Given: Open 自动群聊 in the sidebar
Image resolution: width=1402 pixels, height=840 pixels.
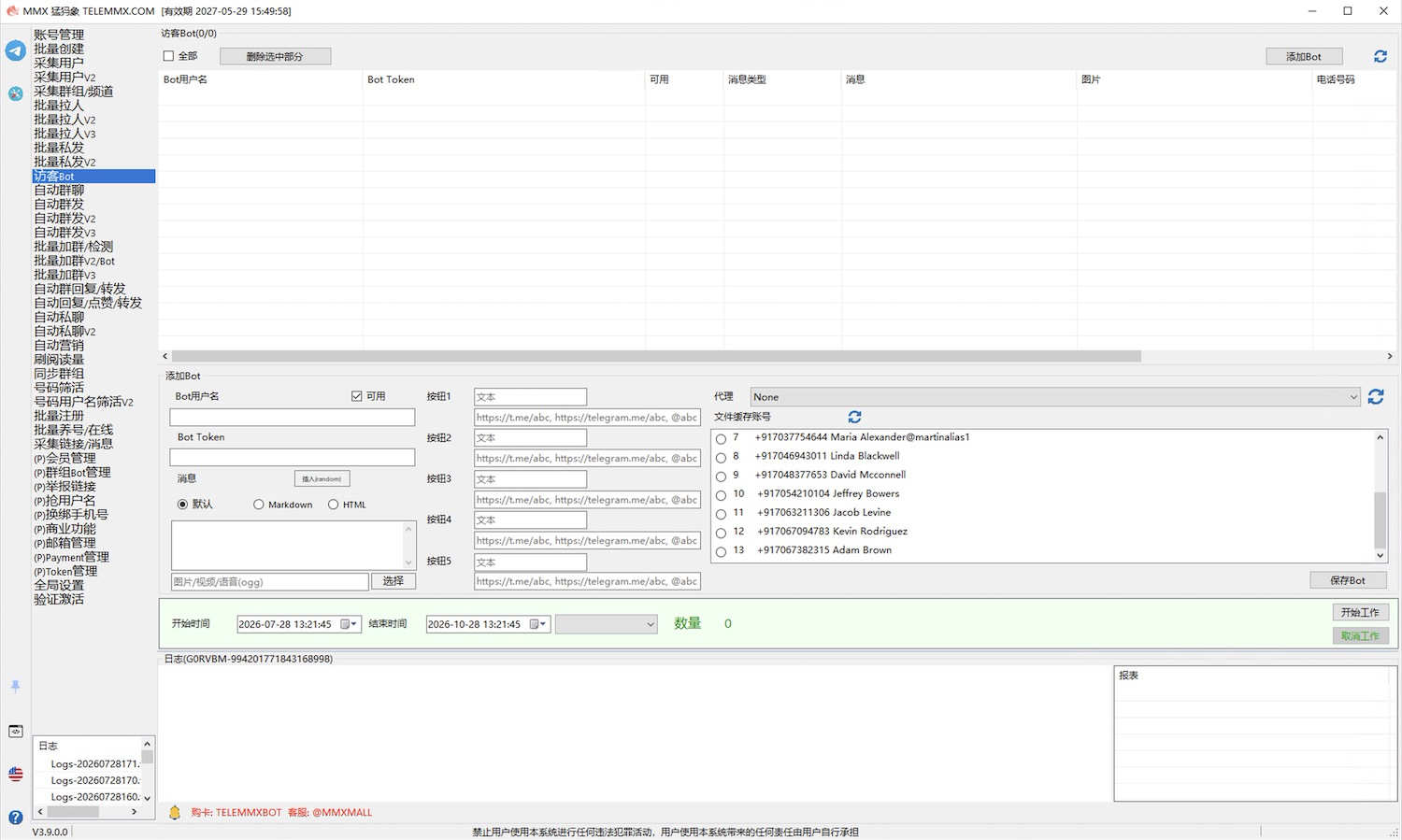Looking at the screenshot, I should (59, 190).
